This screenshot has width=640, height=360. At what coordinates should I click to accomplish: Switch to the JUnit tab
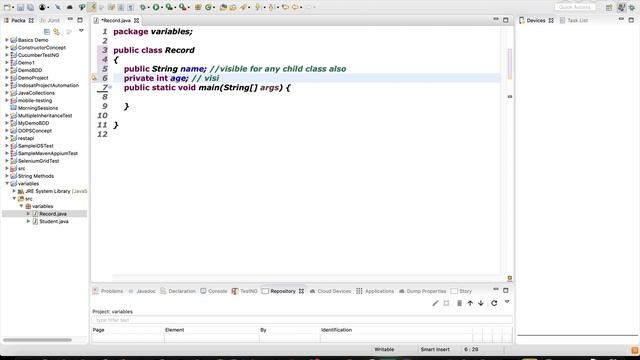coord(49,20)
